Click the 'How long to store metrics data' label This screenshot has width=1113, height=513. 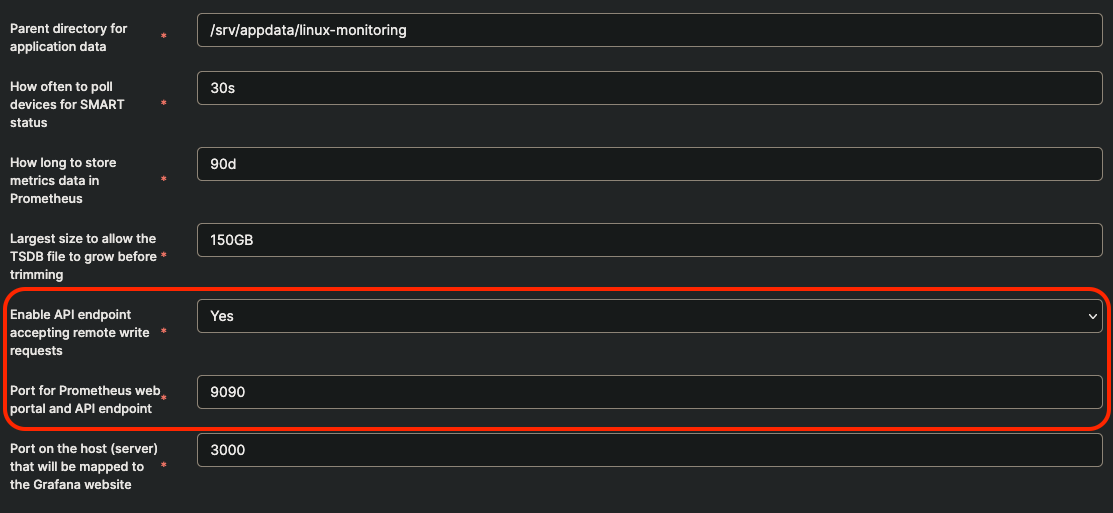63,180
